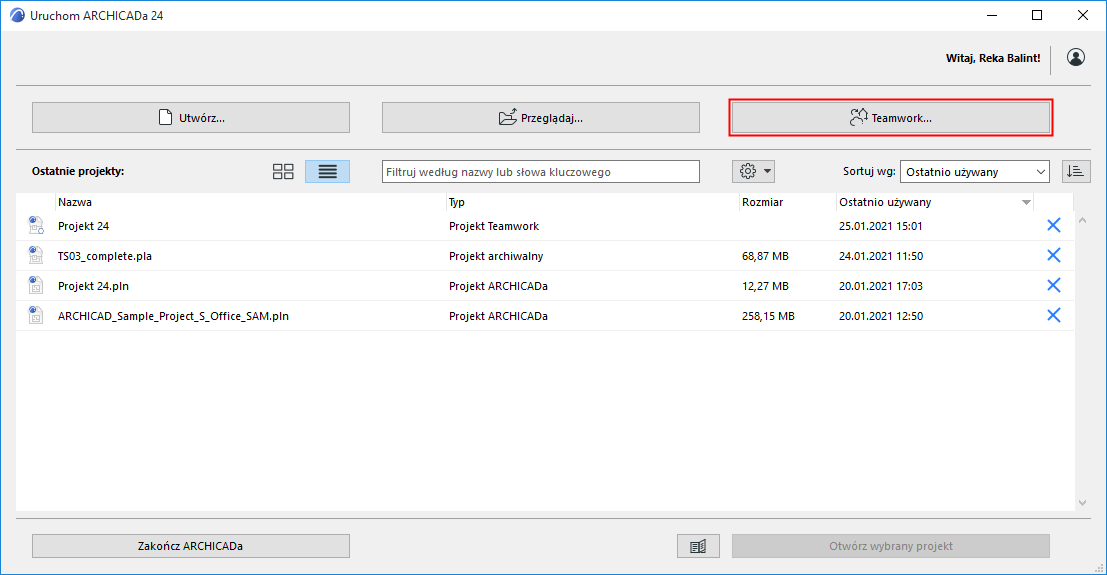Open the user account profile icon
The height and width of the screenshot is (575, 1107).
(x=1076, y=57)
